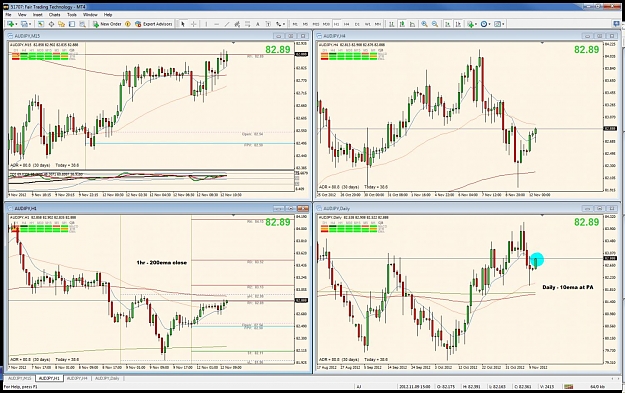This screenshot has height=393, width=625.
Task: Open the Help menu
Action: pos(108,15)
